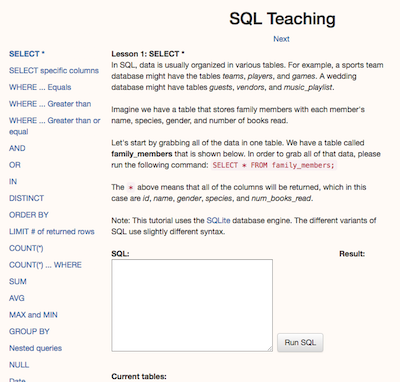Open WHERE ... Greater than lesson
This screenshot has width=400, height=382.
pyautogui.click(x=50, y=104)
